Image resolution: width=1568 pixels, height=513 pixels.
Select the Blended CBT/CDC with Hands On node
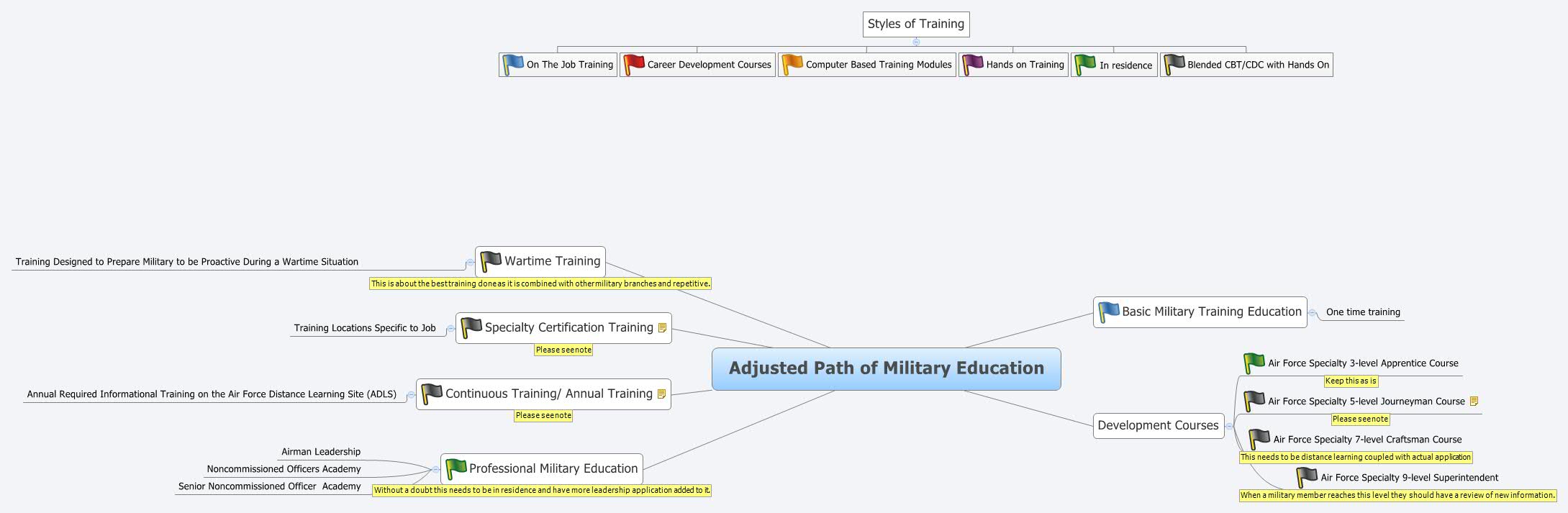coord(1246,65)
